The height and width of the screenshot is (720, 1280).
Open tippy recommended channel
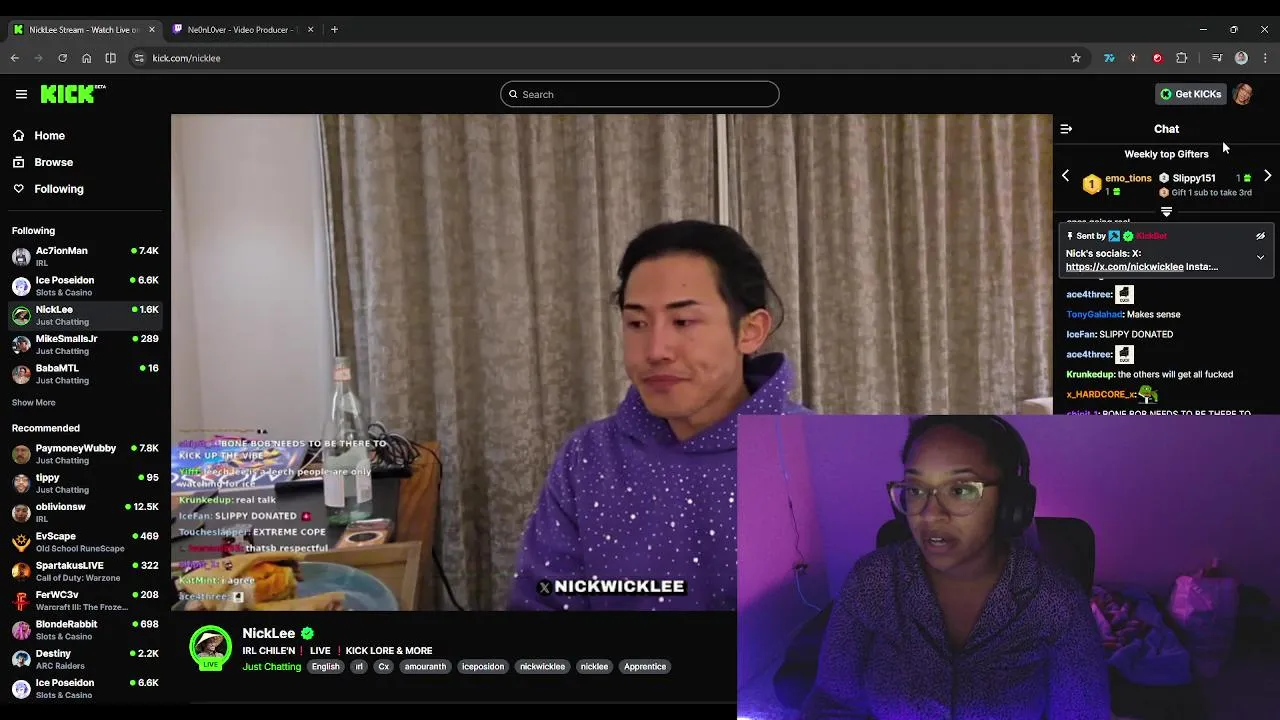coord(85,483)
